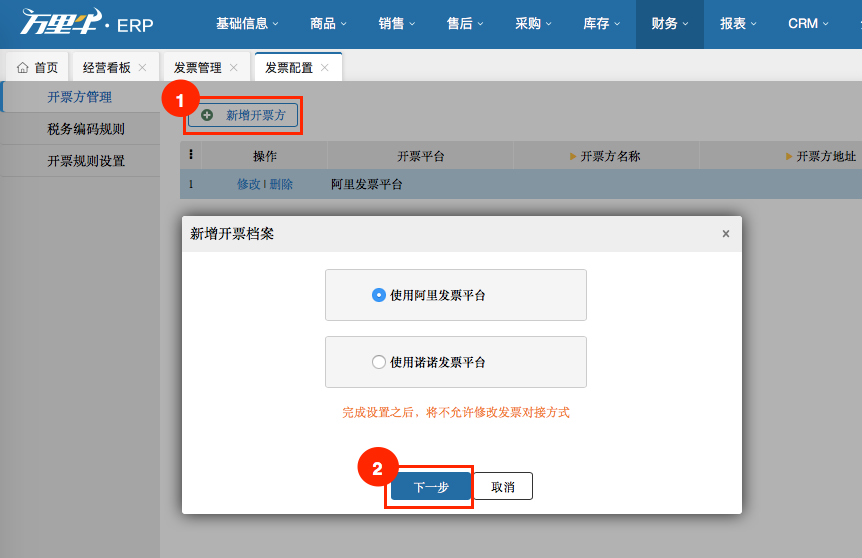
Task: Click the 操作 column header
Action: click(x=264, y=156)
